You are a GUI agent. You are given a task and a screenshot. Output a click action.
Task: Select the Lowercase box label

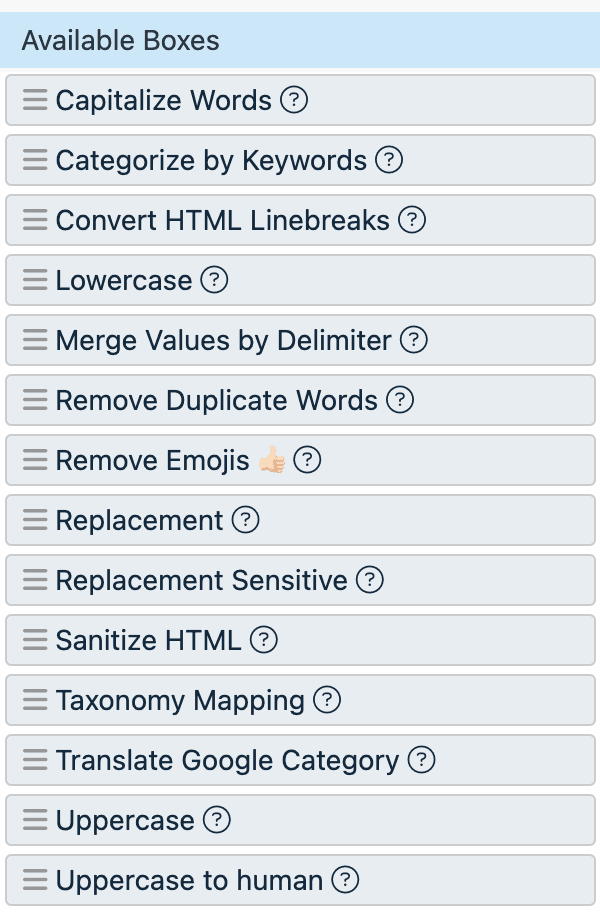click(124, 280)
